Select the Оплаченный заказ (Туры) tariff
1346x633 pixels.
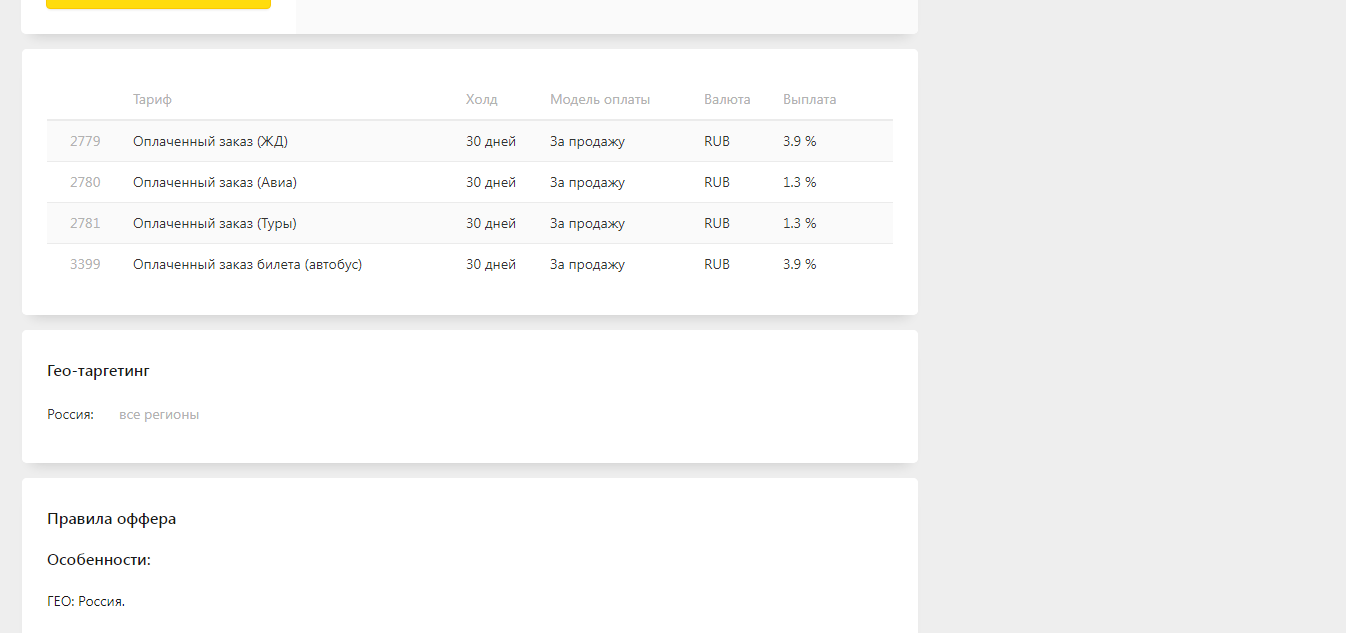point(214,224)
